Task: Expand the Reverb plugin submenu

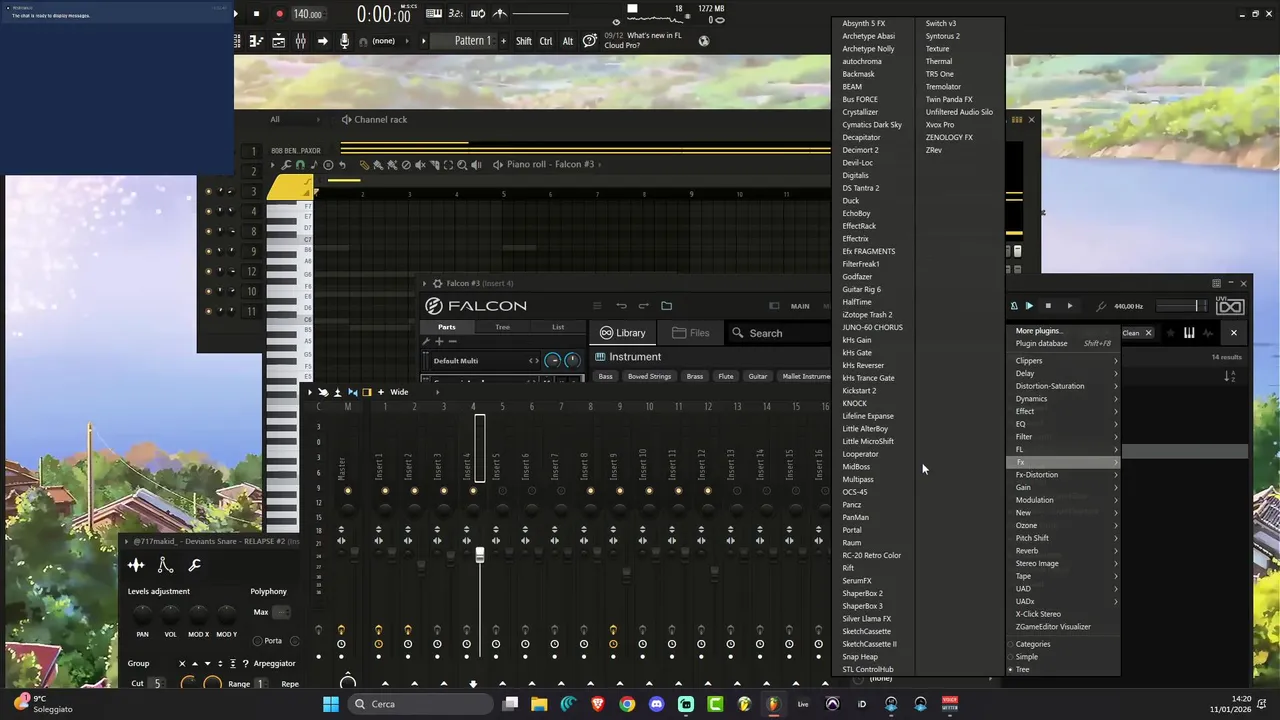Action: [x=1063, y=551]
